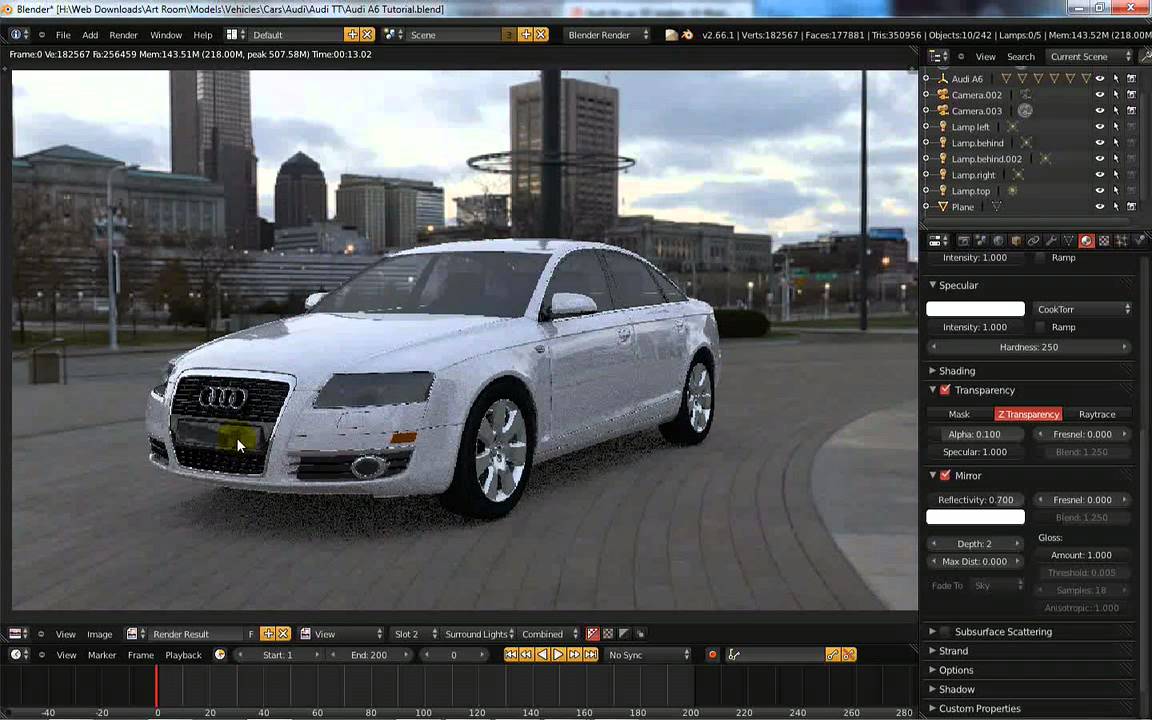This screenshot has height=720, width=1152.
Task: Click the Blender logo splash icon
Action: 688,35
